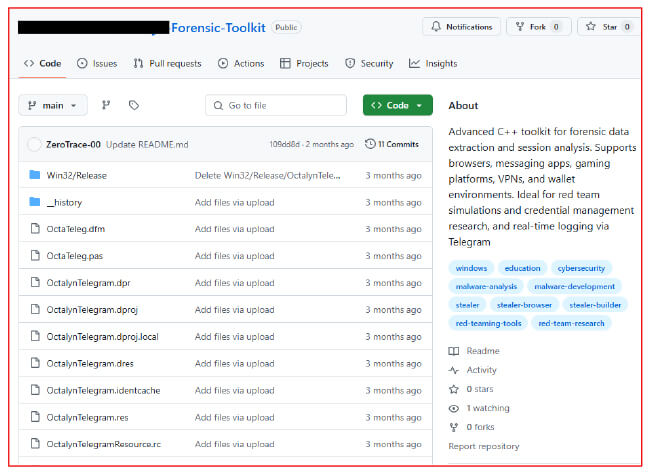Open the Insights tab
This screenshot has height=474, width=653.
coord(433,63)
